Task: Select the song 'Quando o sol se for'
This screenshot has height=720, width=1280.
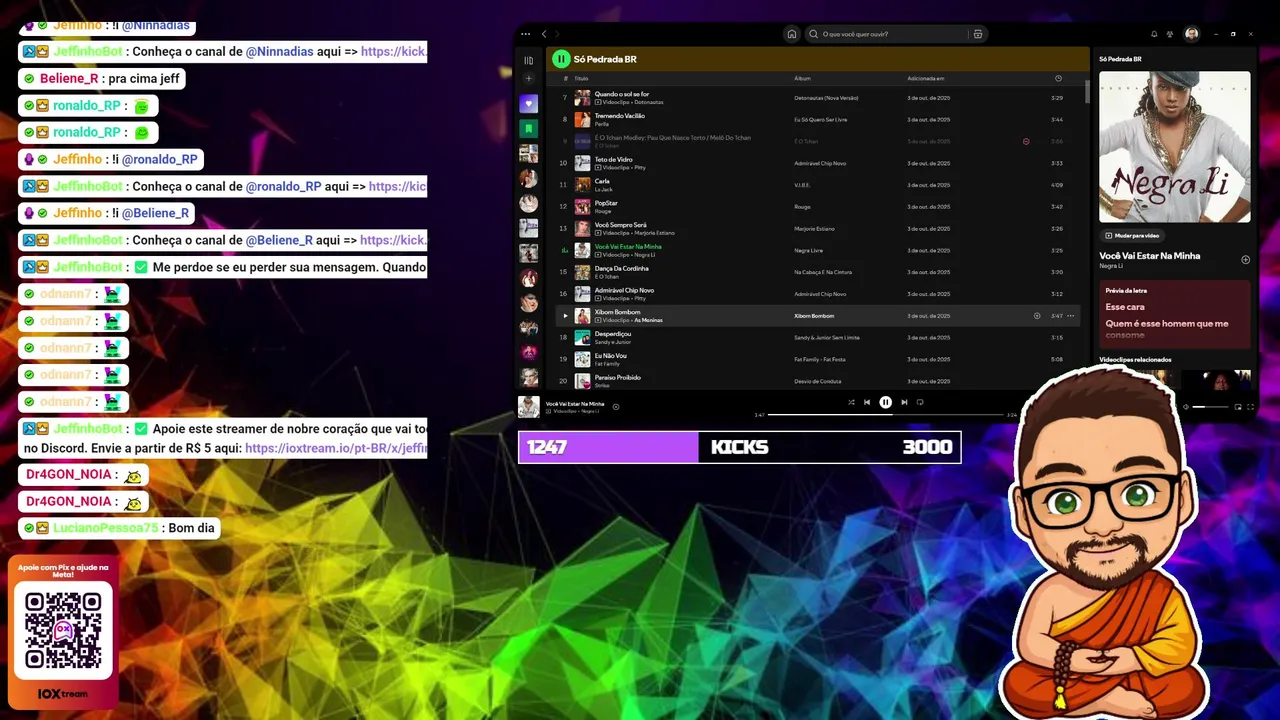Action: (622, 94)
